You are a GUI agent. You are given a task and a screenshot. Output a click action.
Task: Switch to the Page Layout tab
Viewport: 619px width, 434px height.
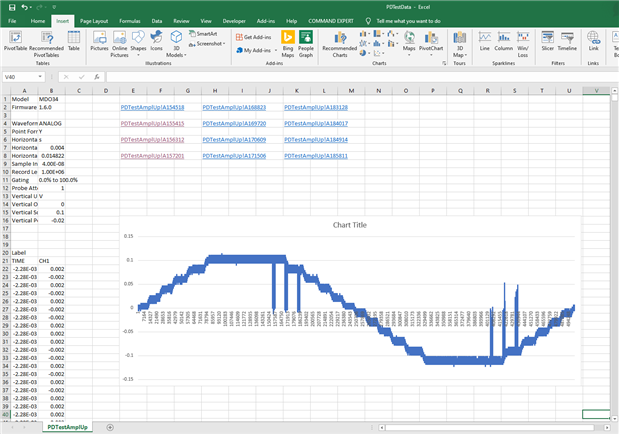(94, 20)
